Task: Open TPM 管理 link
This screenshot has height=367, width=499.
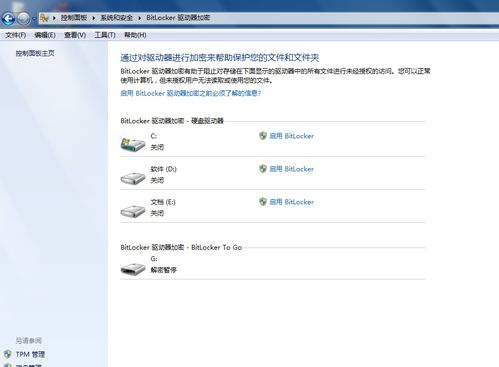Action: [30, 354]
